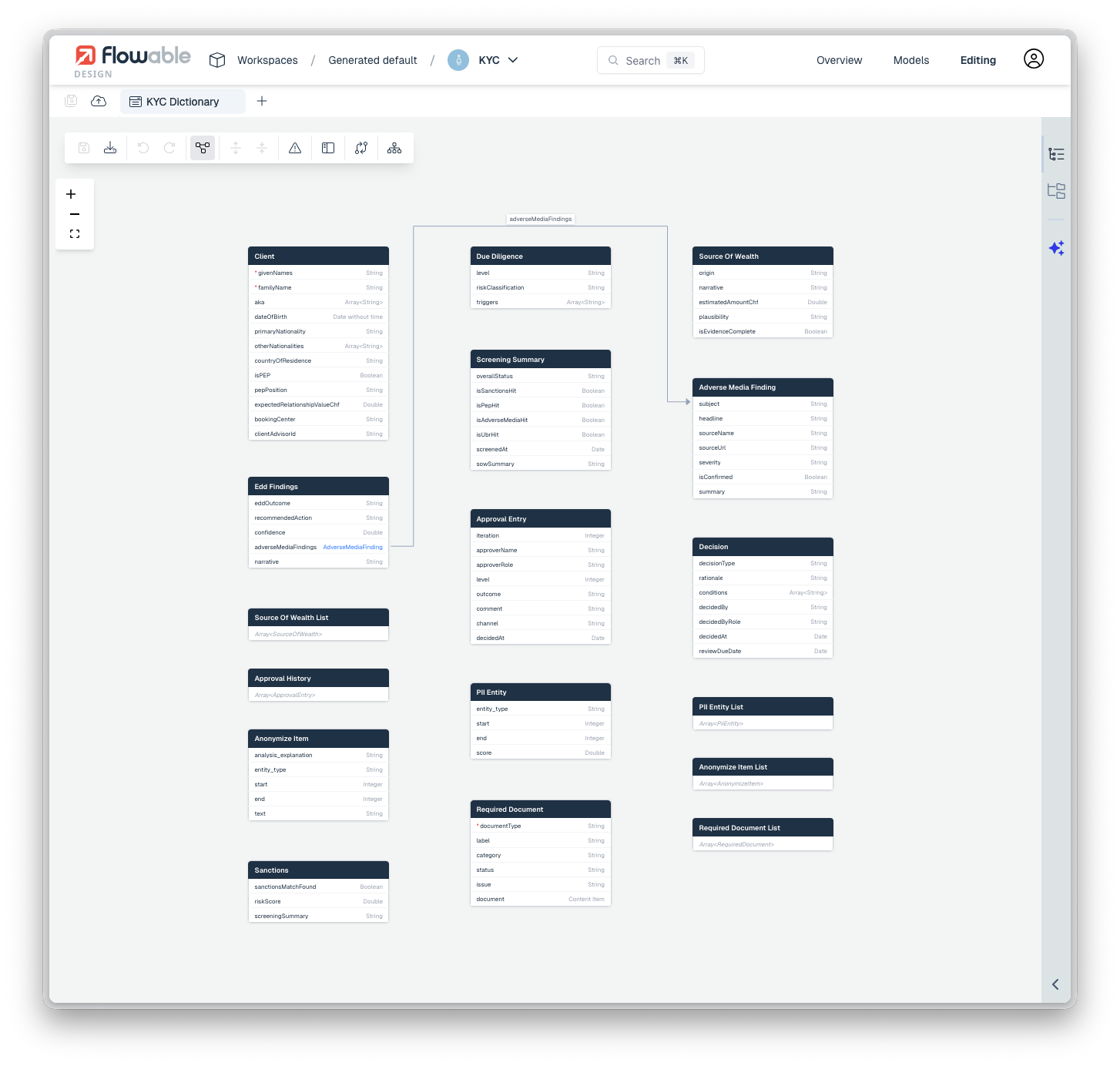Click the download export icon
Screen dimensions: 1120x1066
pos(110,148)
